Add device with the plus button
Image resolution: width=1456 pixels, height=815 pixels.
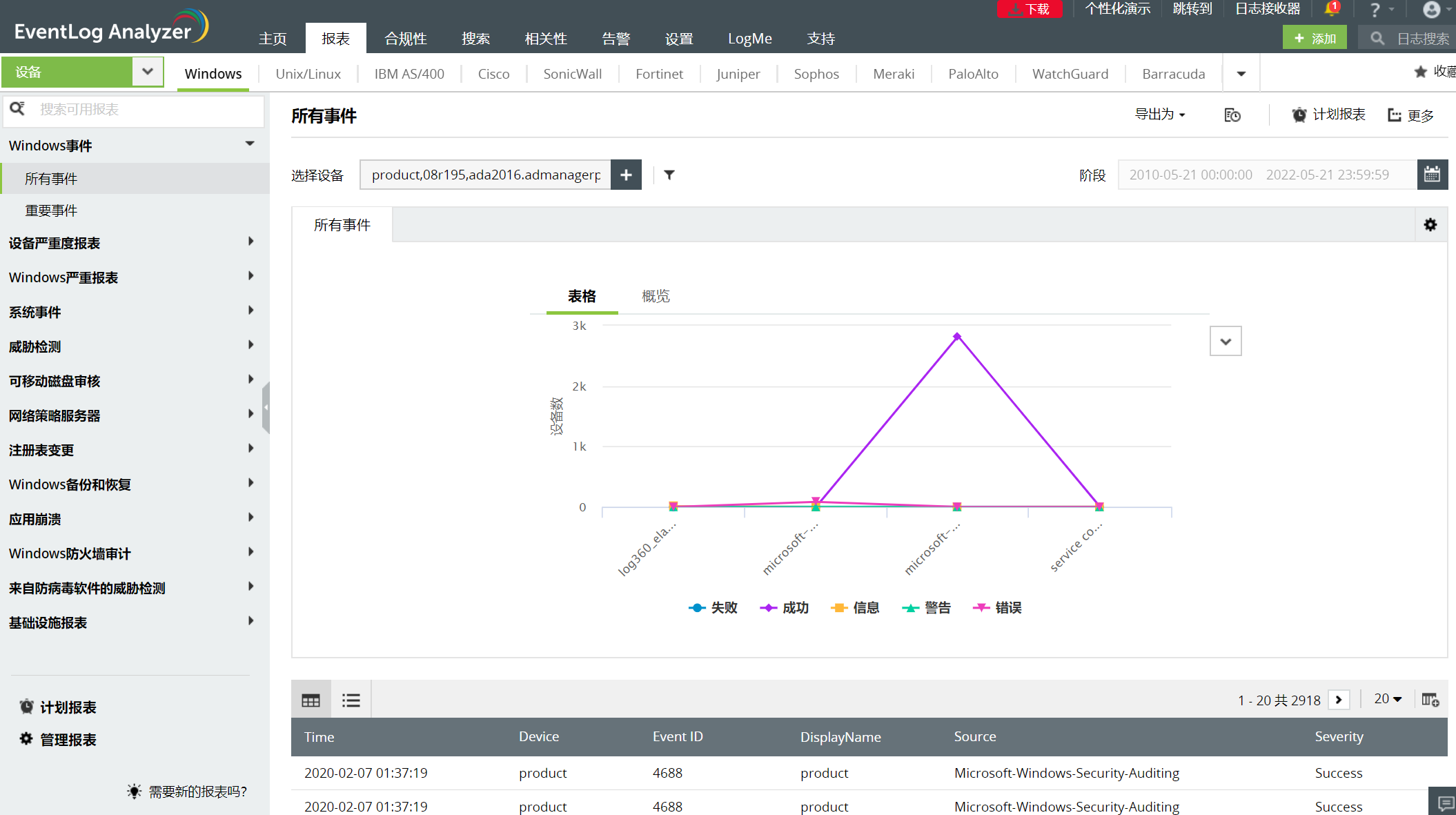pos(626,175)
